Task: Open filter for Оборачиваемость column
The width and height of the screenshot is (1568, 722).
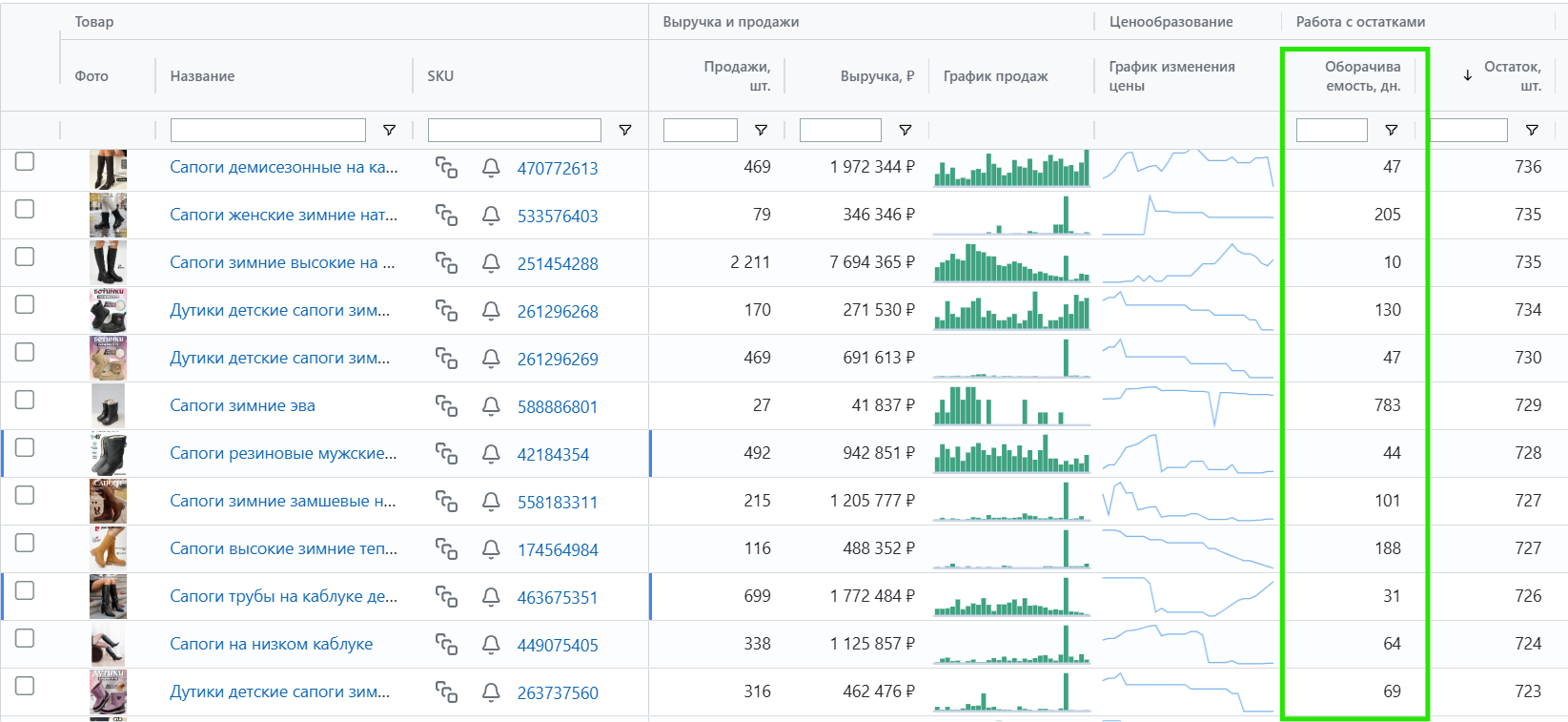Action: coord(1392,130)
